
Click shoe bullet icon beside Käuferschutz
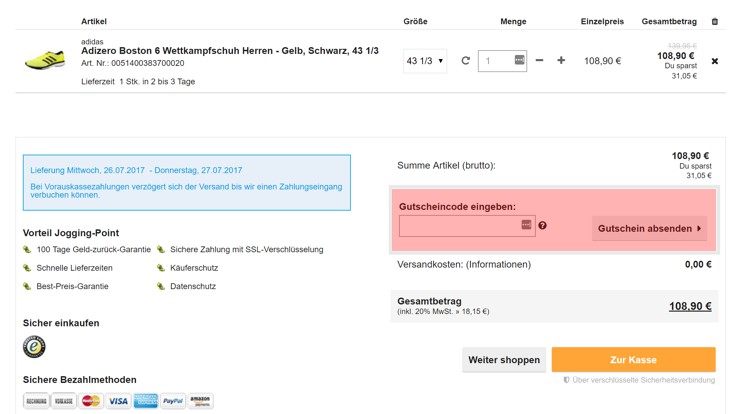point(161,268)
